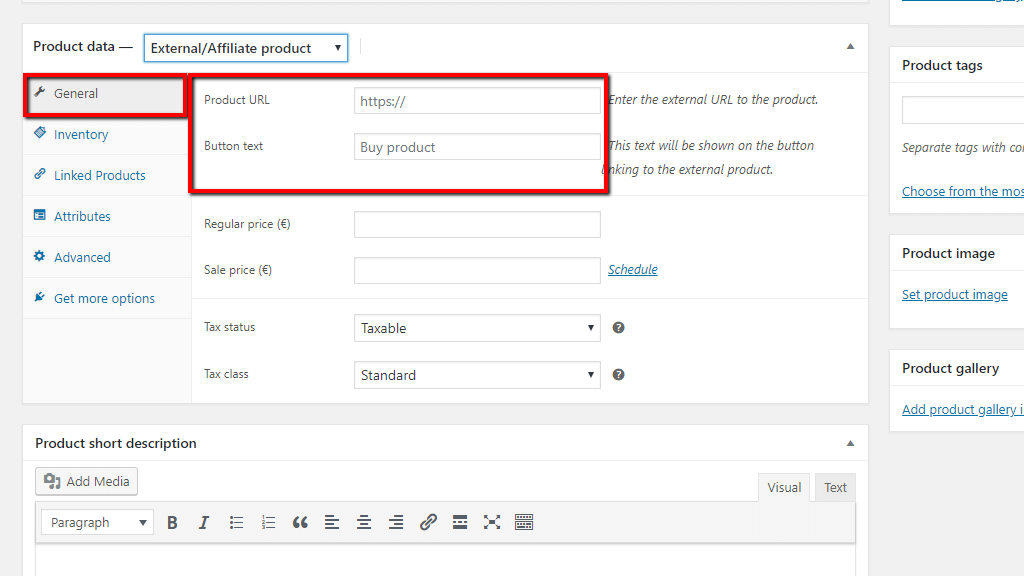The height and width of the screenshot is (576, 1024).
Task: Focus the Regular price input field
Action: 477,225
